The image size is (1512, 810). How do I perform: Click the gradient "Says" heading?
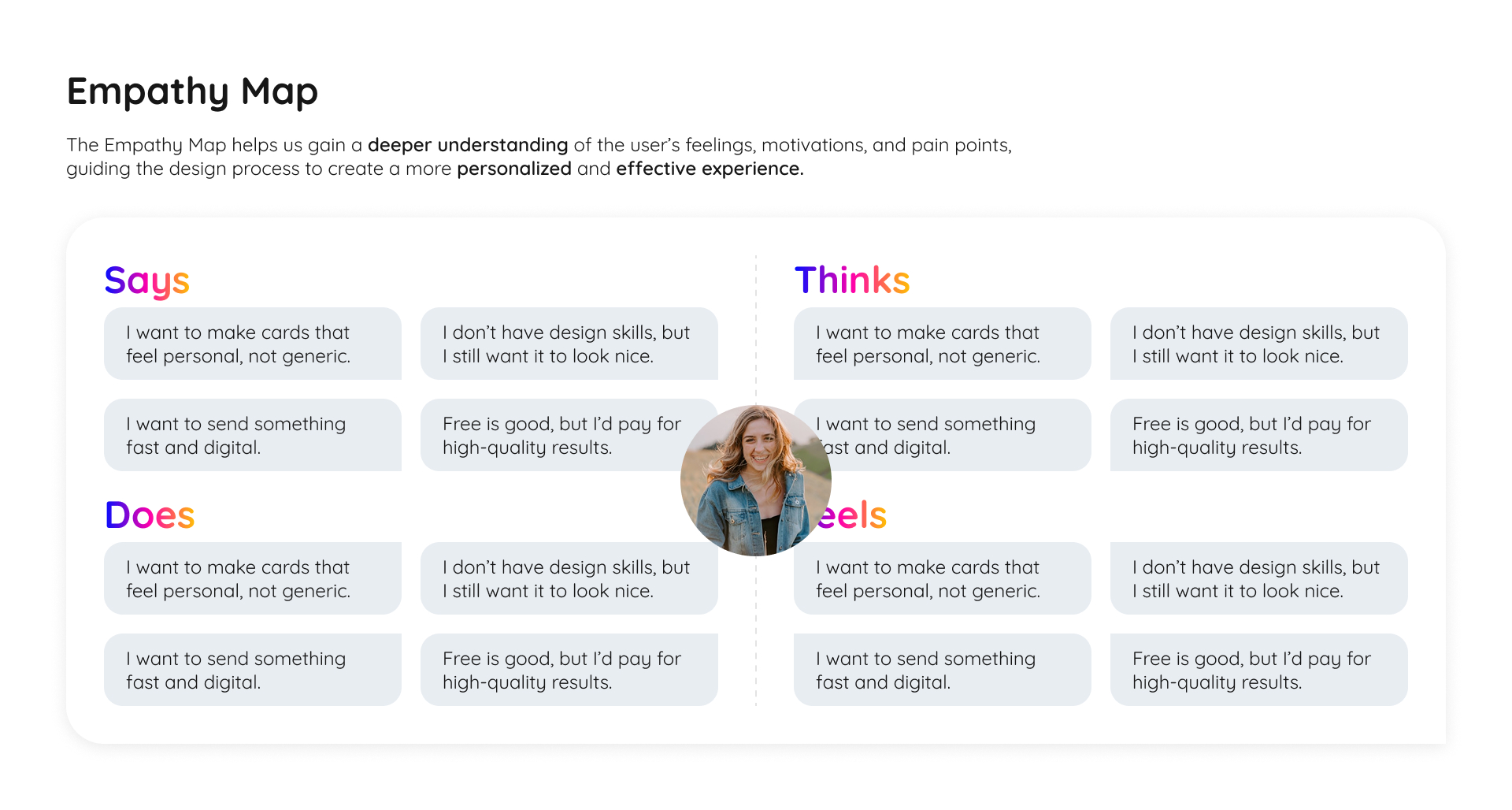coord(147,281)
